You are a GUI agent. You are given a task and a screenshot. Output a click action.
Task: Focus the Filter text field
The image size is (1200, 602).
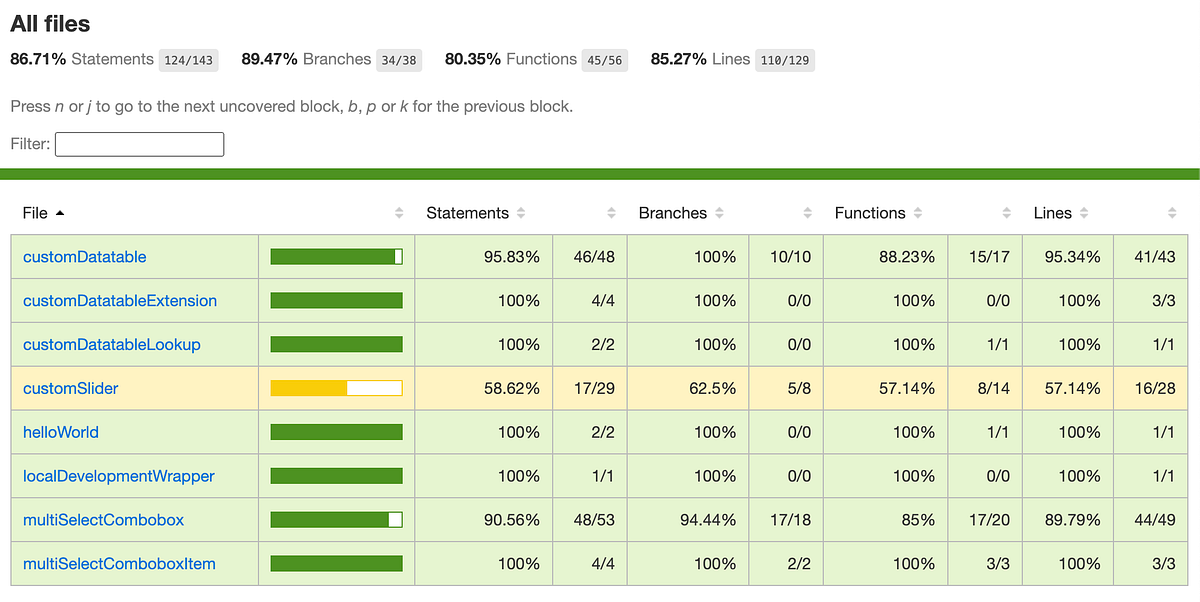click(139, 144)
